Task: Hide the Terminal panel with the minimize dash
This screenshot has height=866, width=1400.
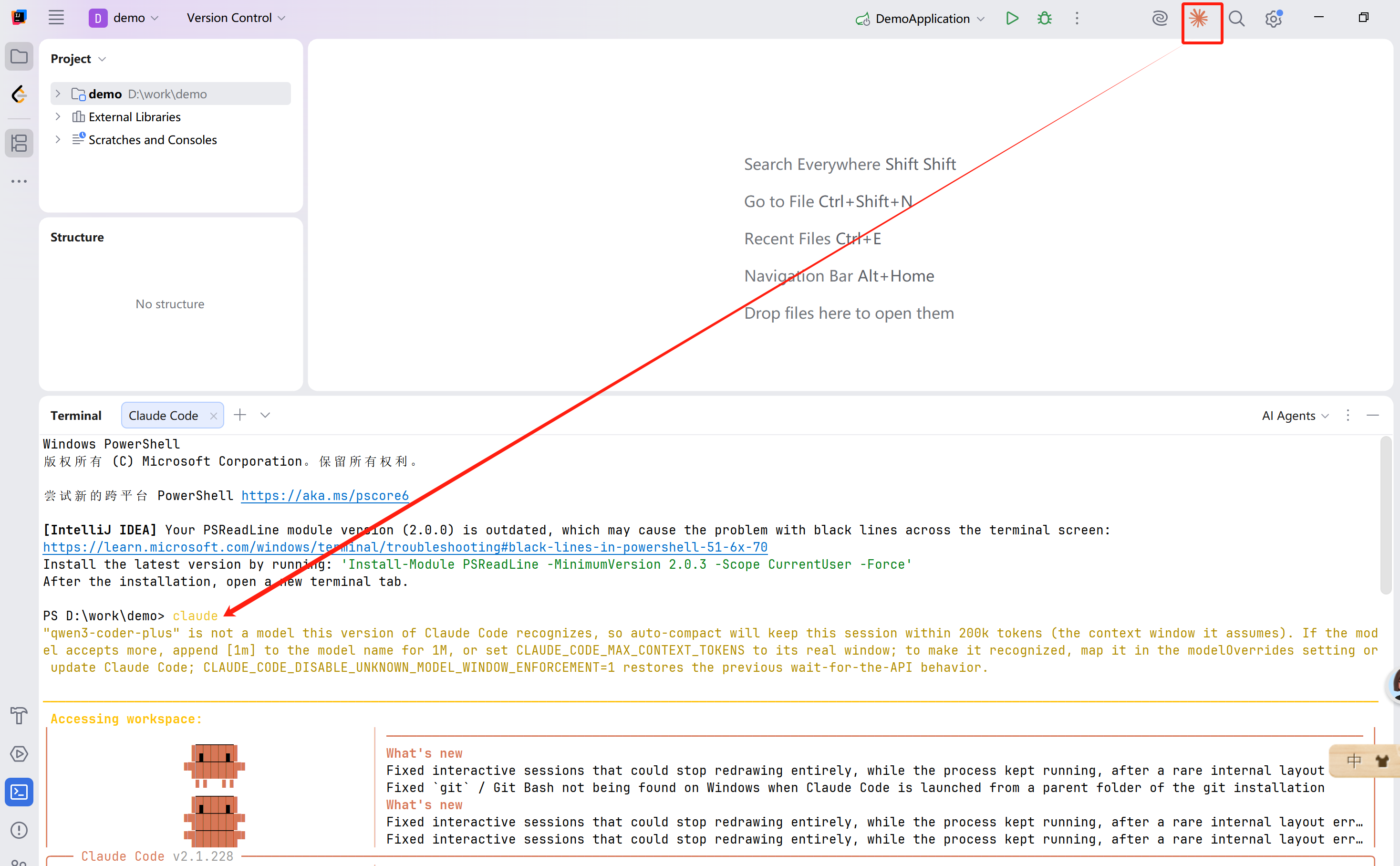Action: point(1372,415)
